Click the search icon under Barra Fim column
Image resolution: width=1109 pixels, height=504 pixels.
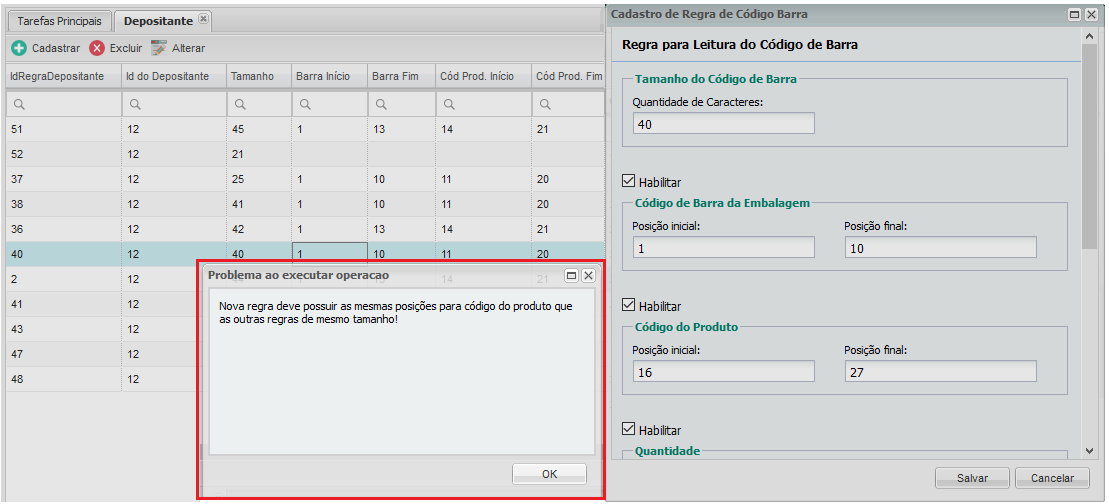pos(381,105)
